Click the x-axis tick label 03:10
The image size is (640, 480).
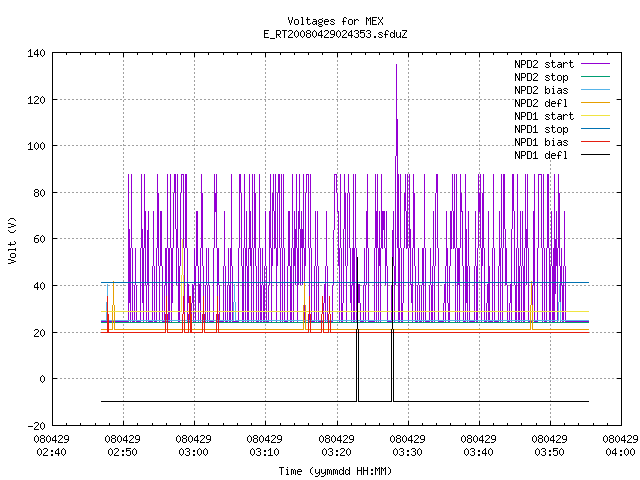click(264, 452)
